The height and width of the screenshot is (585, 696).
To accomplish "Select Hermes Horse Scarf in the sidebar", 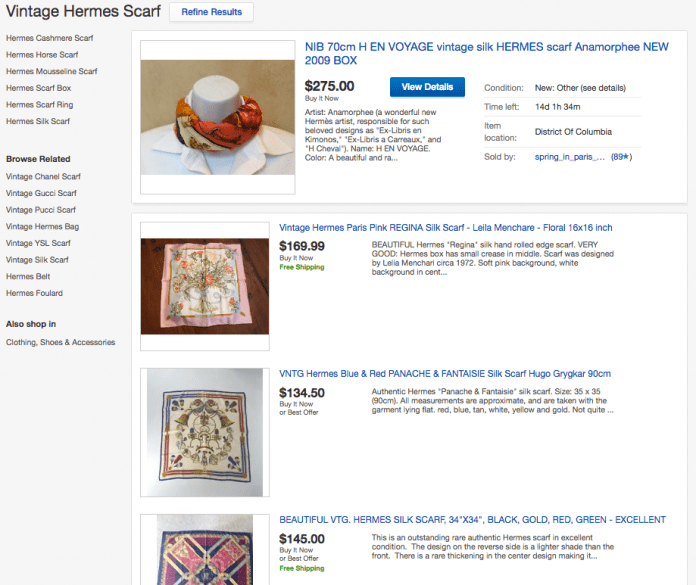I will [42, 55].
